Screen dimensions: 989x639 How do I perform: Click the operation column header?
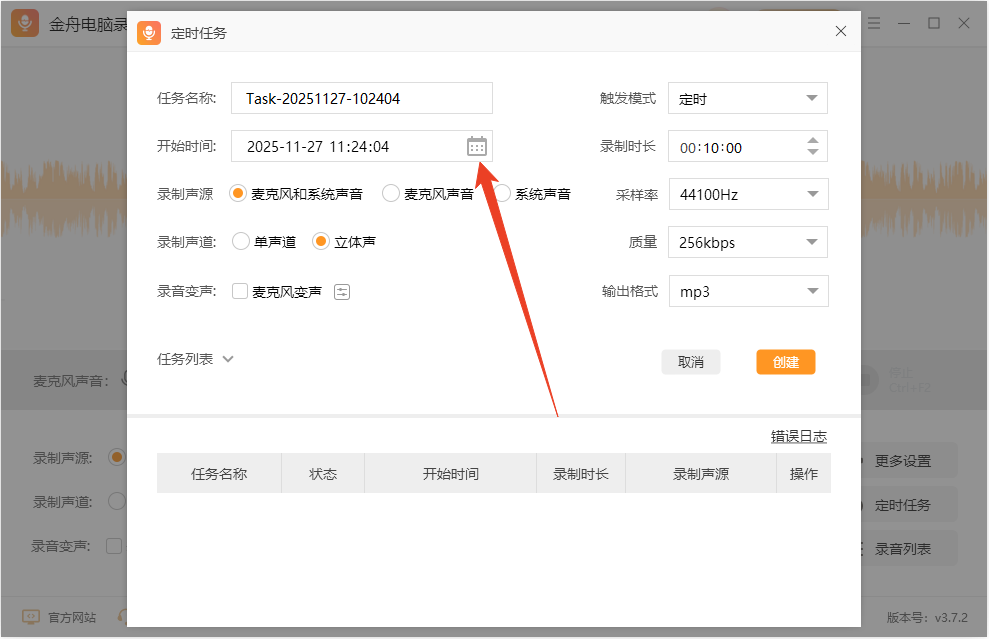point(804,474)
